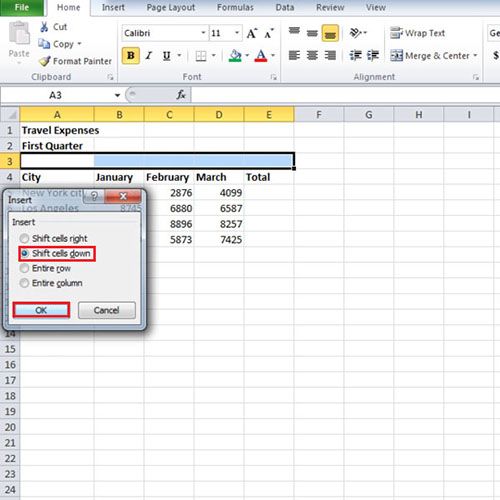Switch to the Review tab
The image size is (500, 500).
coord(330,7)
